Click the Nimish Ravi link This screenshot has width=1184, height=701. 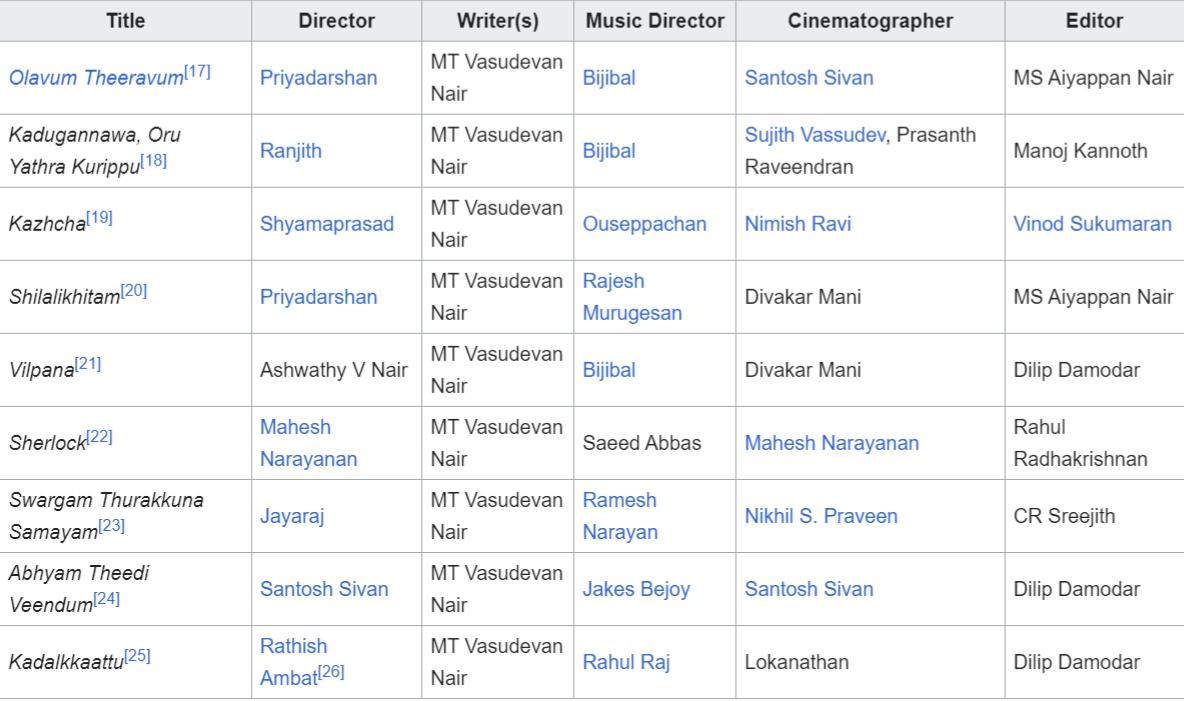click(797, 224)
